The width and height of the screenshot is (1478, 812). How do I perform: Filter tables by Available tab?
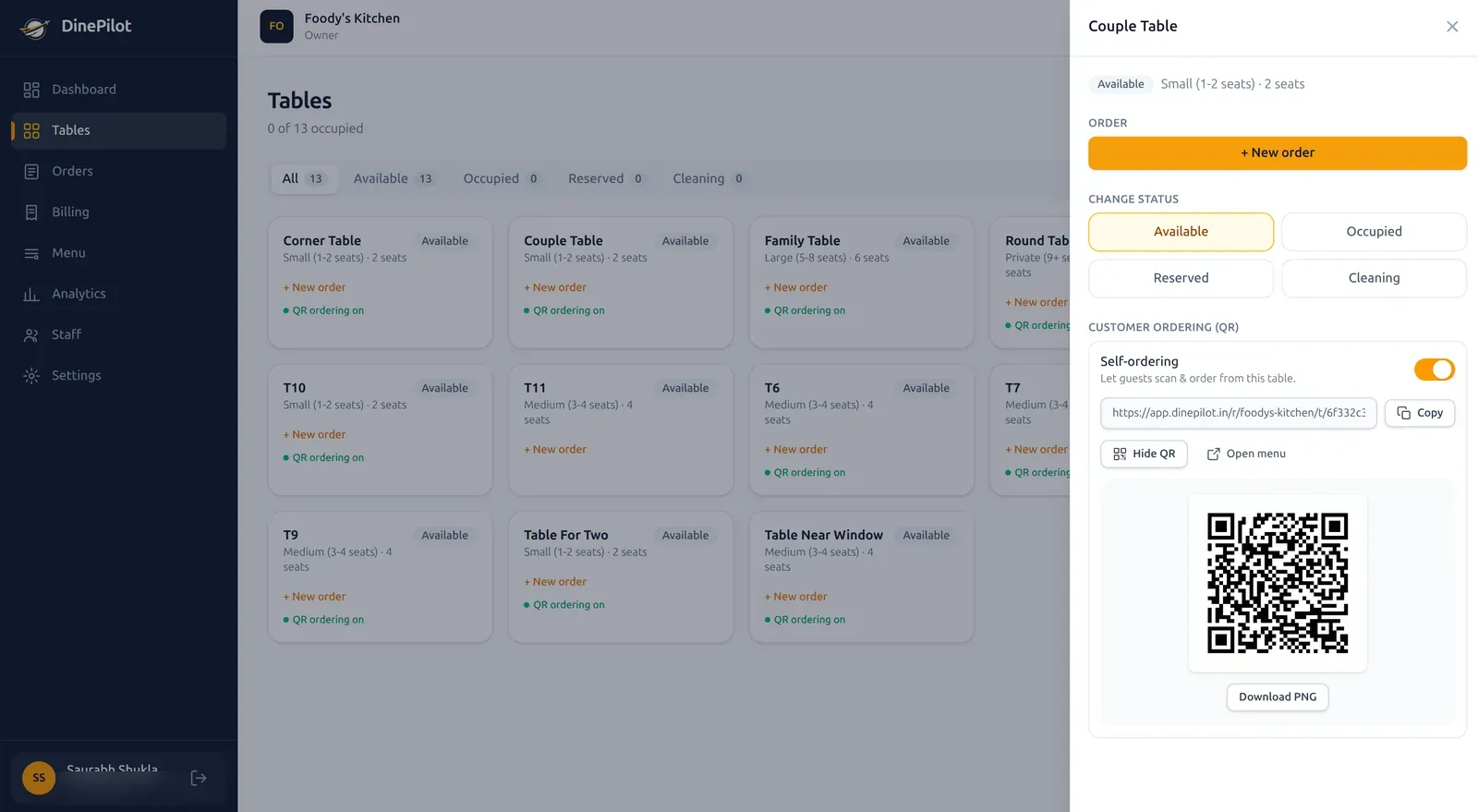394,178
